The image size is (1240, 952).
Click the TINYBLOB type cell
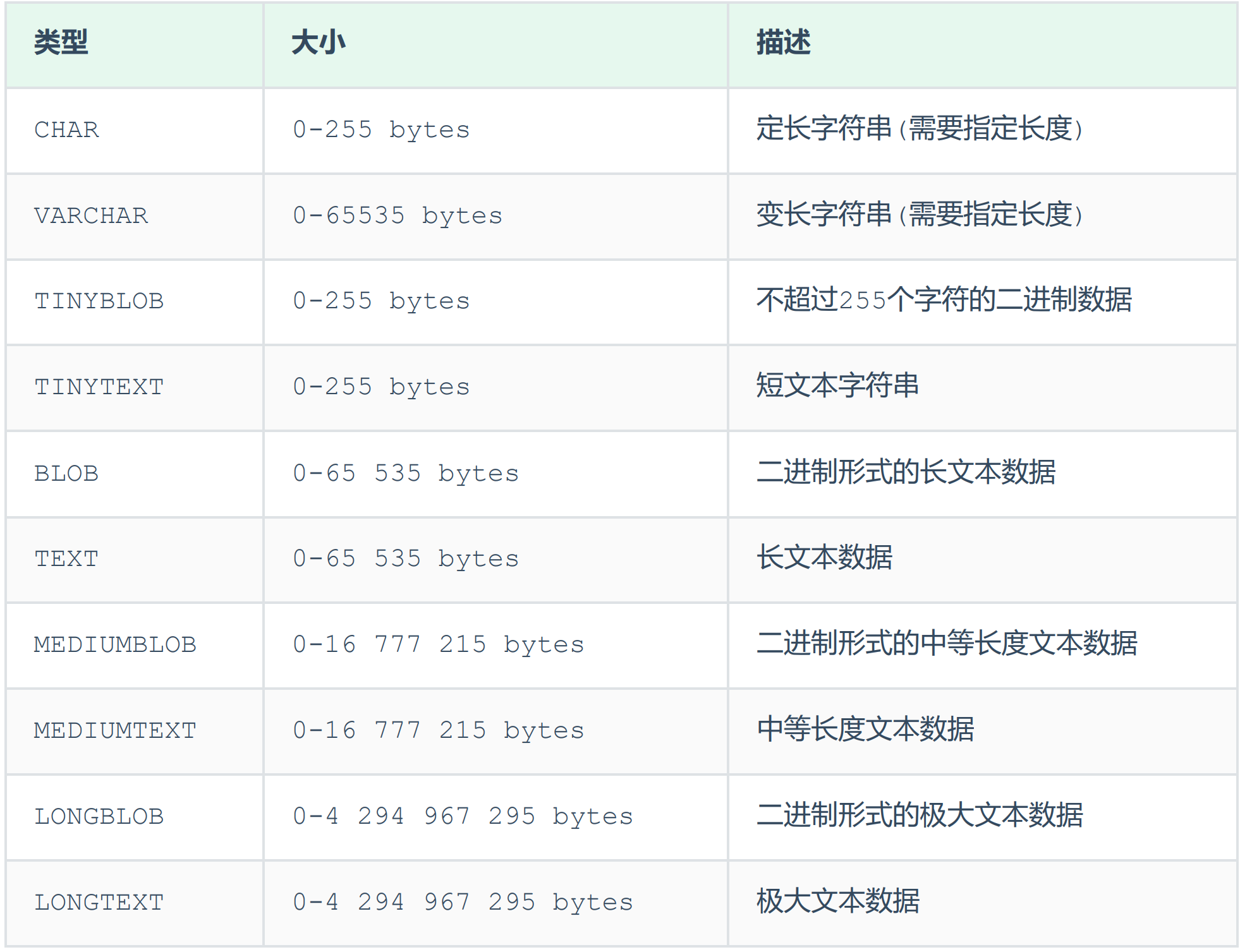pos(99,301)
